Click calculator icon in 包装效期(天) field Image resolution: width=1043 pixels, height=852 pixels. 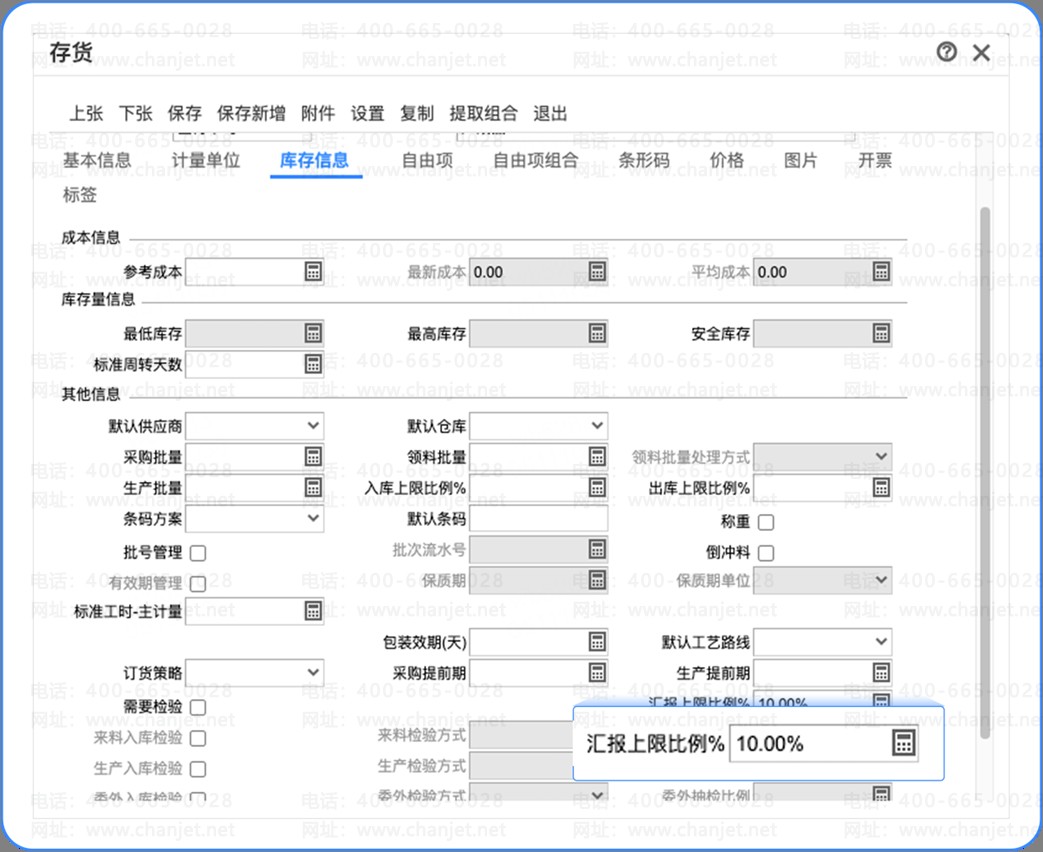tap(597, 641)
